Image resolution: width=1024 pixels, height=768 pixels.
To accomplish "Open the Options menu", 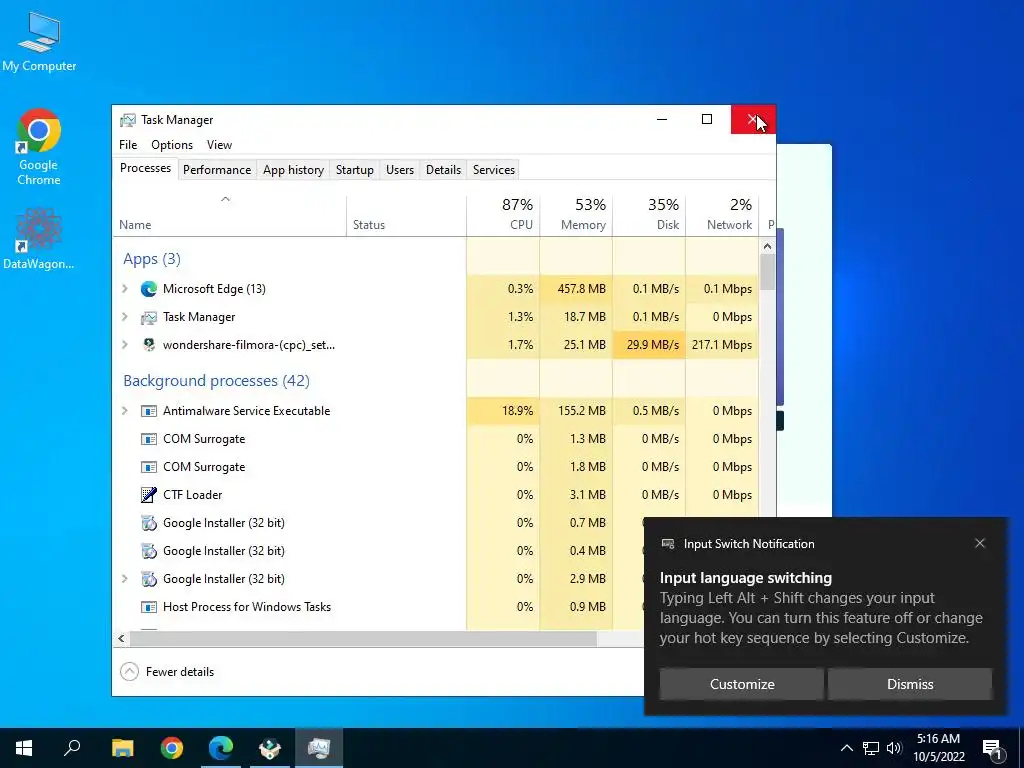I will coord(172,145).
